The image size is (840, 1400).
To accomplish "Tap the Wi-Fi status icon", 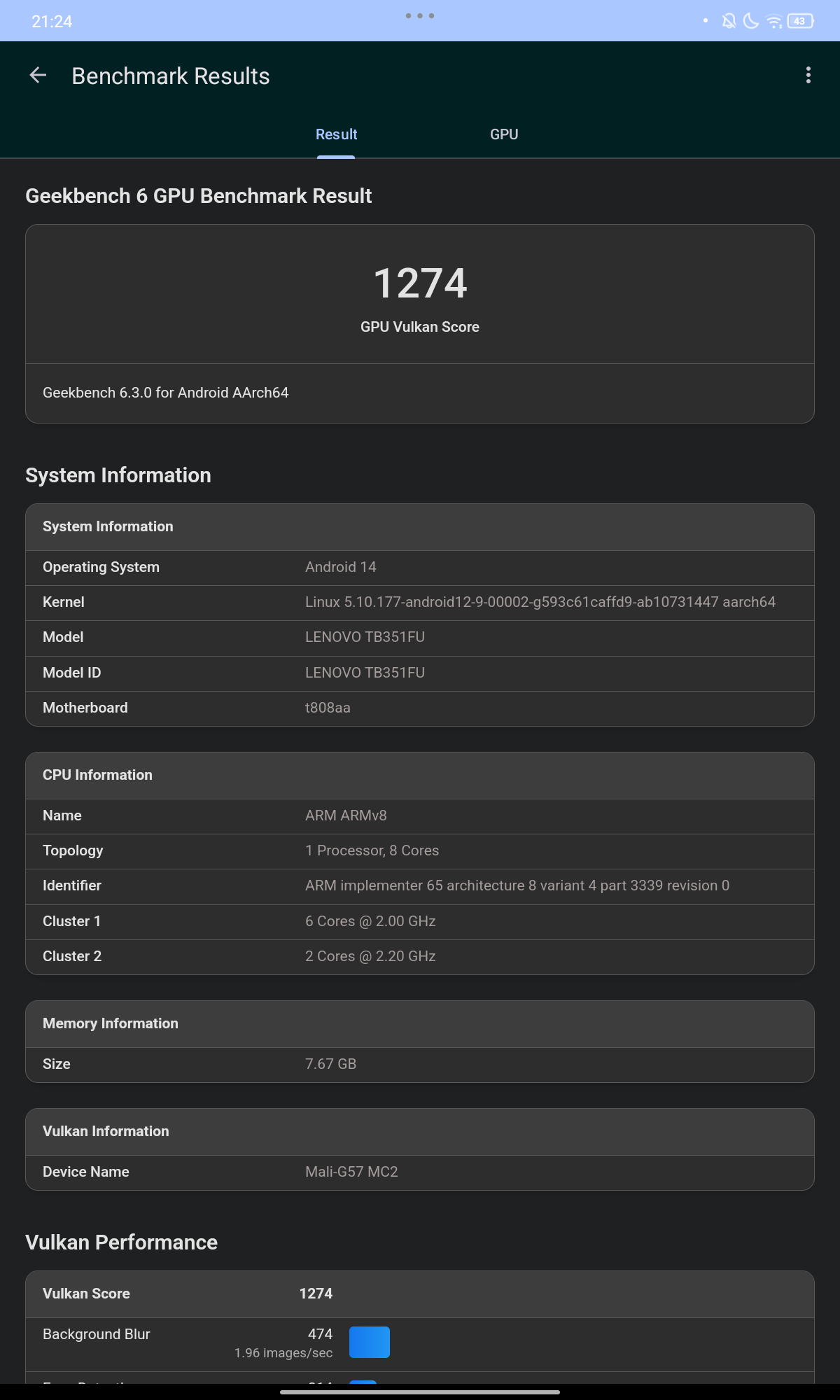I will coord(773,22).
